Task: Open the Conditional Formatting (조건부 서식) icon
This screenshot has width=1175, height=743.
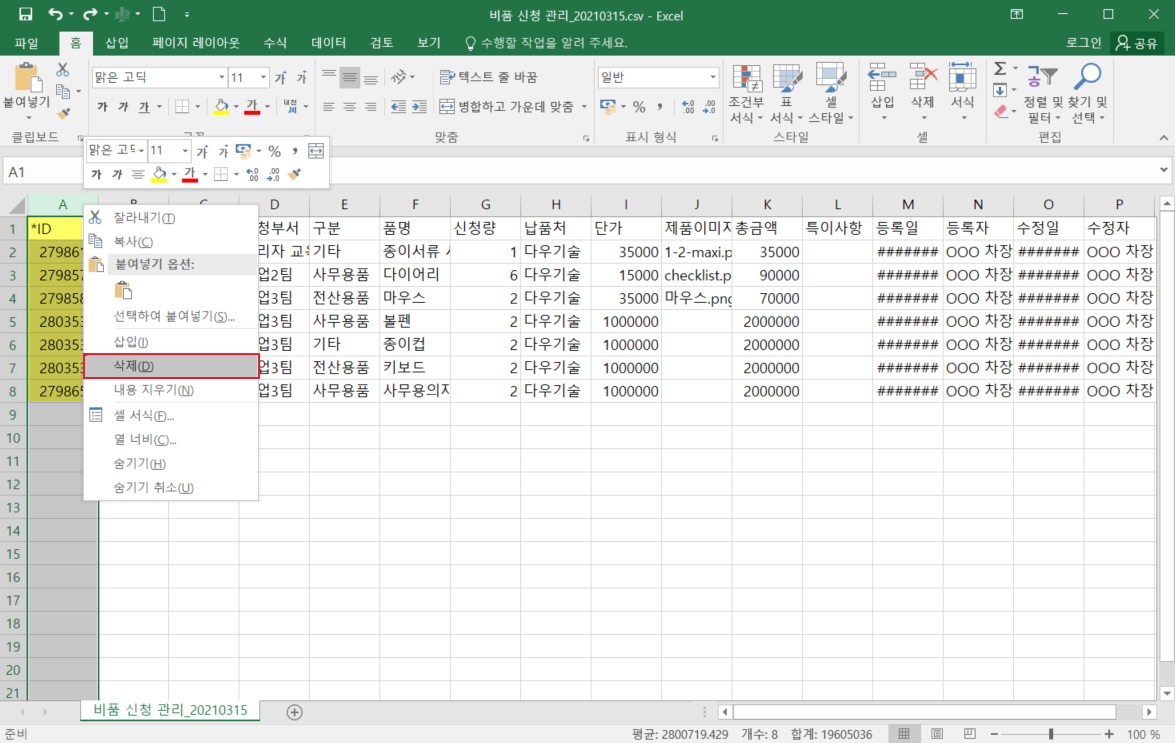Action: tap(746, 78)
